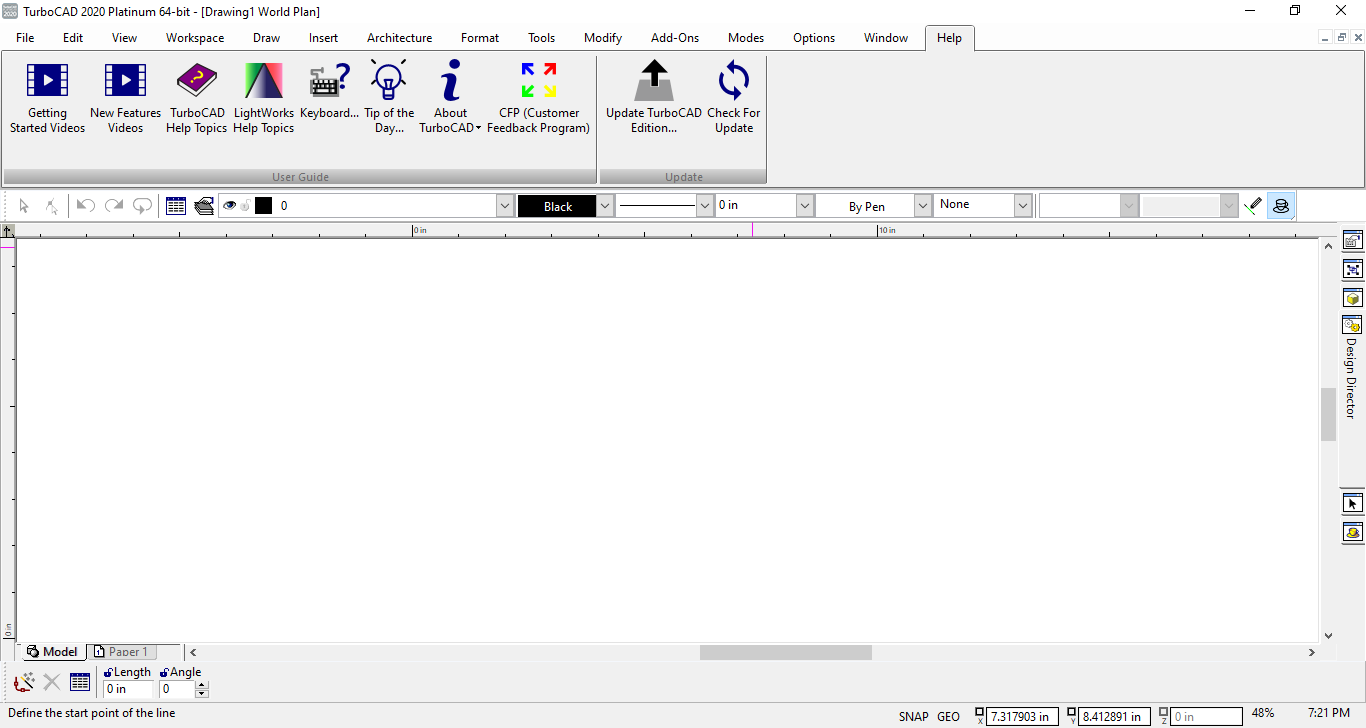The height and width of the screenshot is (728, 1366).
Task: Increase the Angle value with stepper up
Action: point(202,685)
